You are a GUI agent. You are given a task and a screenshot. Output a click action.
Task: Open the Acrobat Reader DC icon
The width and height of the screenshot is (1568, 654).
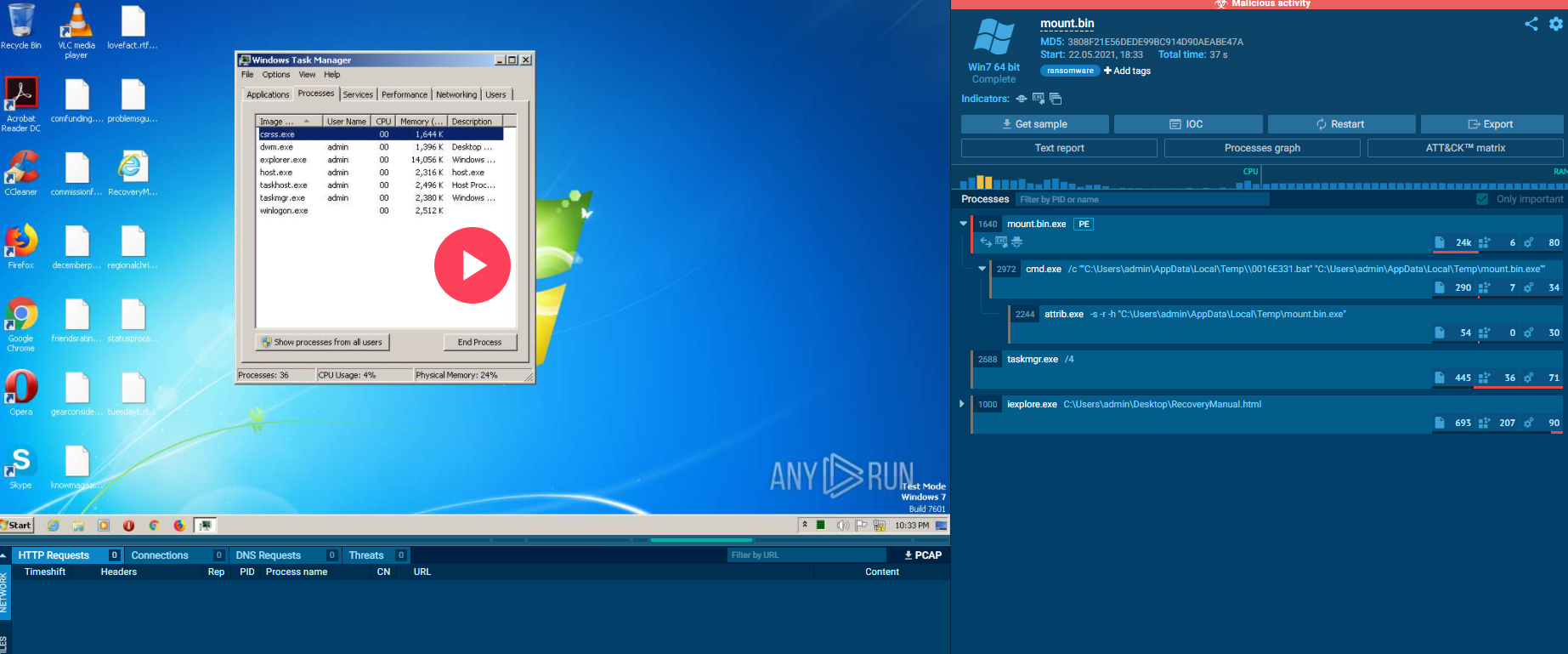point(21,105)
